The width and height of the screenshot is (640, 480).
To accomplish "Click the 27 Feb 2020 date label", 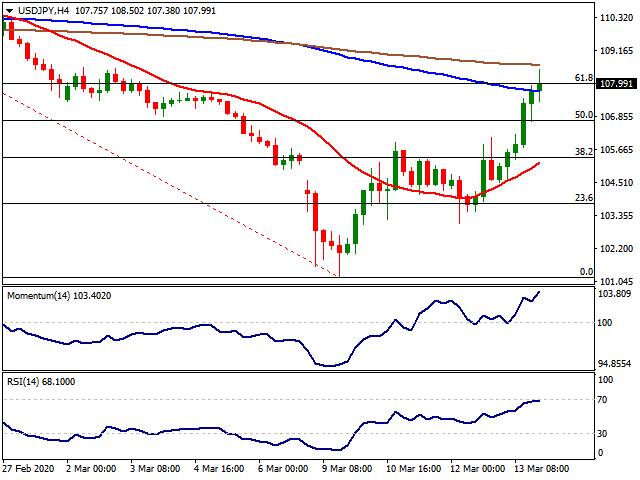I will [28, 468].
